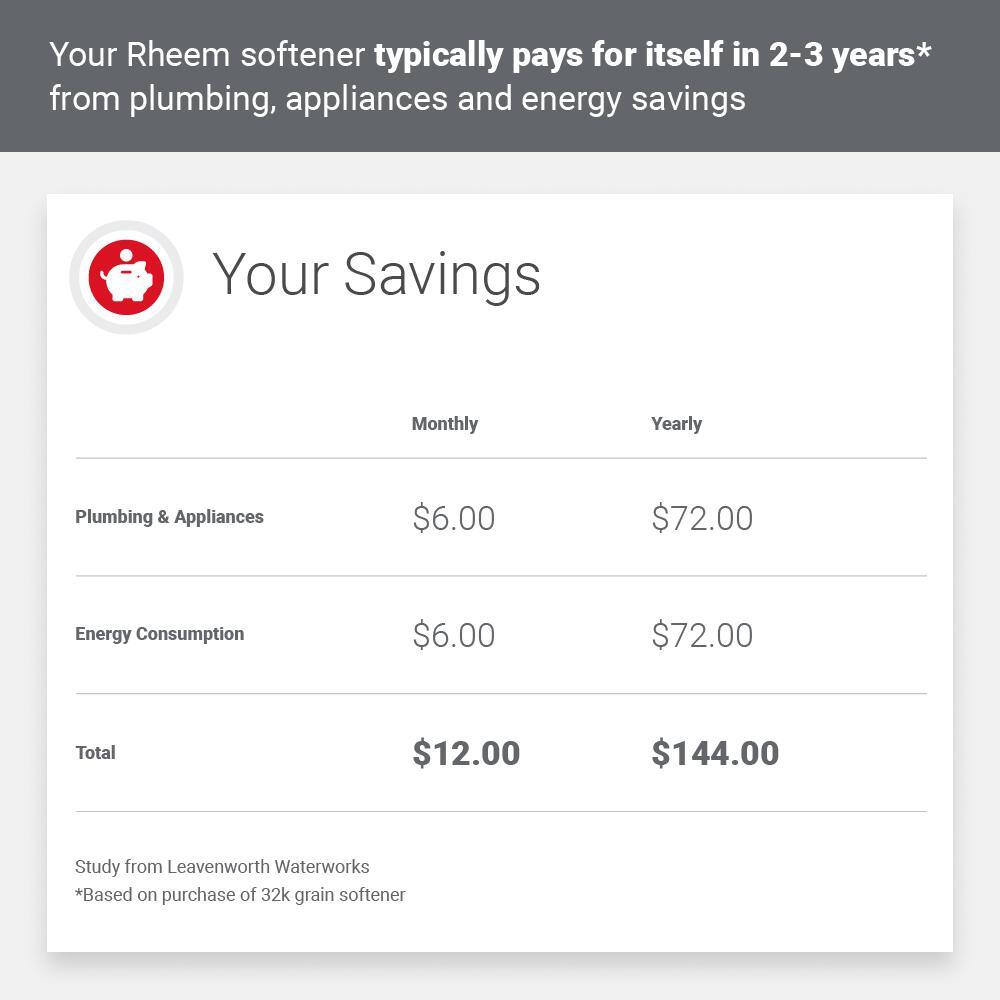The image size is (1000, 1000).
Task: Click the "Your Rheem softener" banner text
Action: (x=207, y=55)
